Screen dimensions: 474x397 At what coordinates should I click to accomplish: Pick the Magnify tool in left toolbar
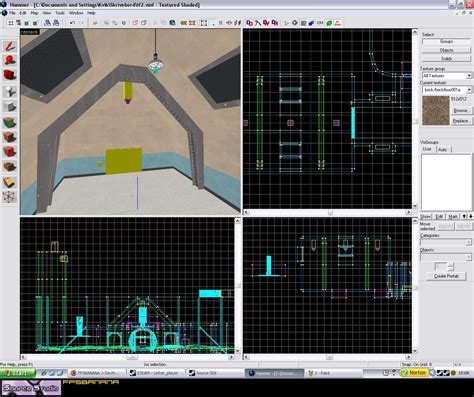point(10,60)
